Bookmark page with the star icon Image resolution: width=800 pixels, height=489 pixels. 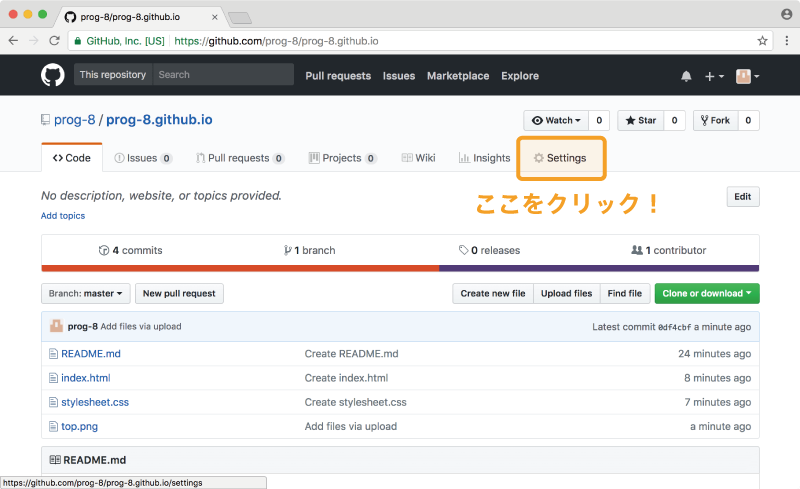[x=762, y=41]
